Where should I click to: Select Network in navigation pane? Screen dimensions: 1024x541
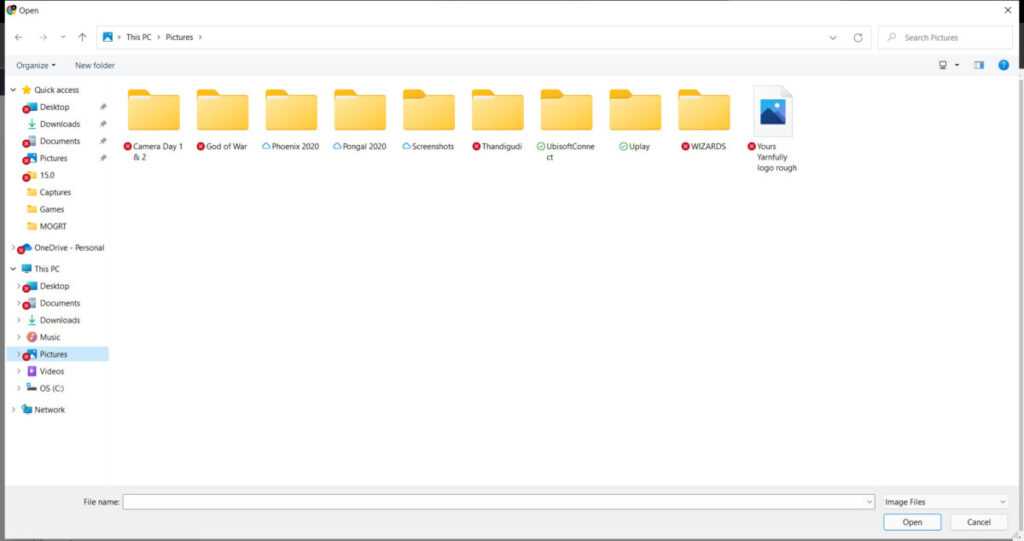50,410
